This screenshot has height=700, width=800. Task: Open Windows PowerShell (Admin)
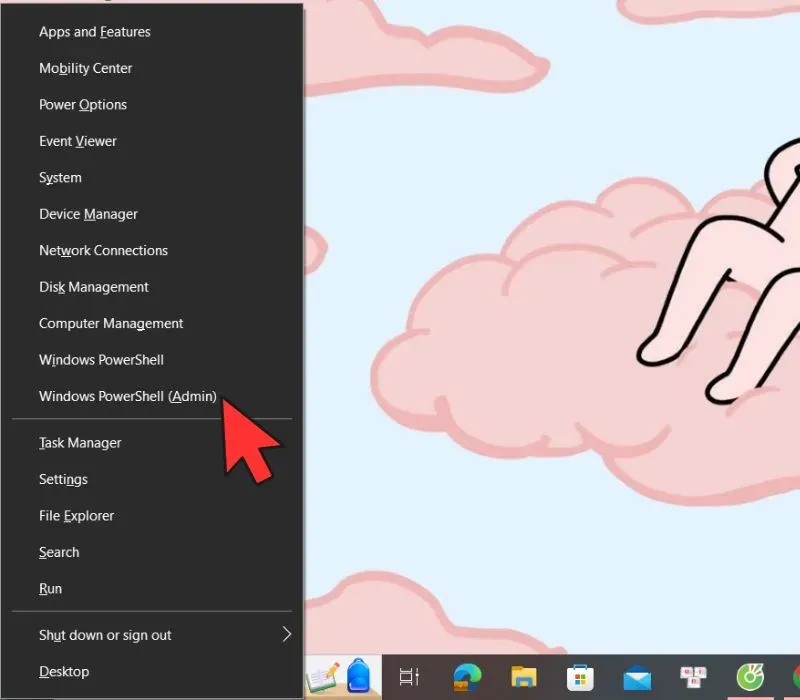tap(128, 396)
